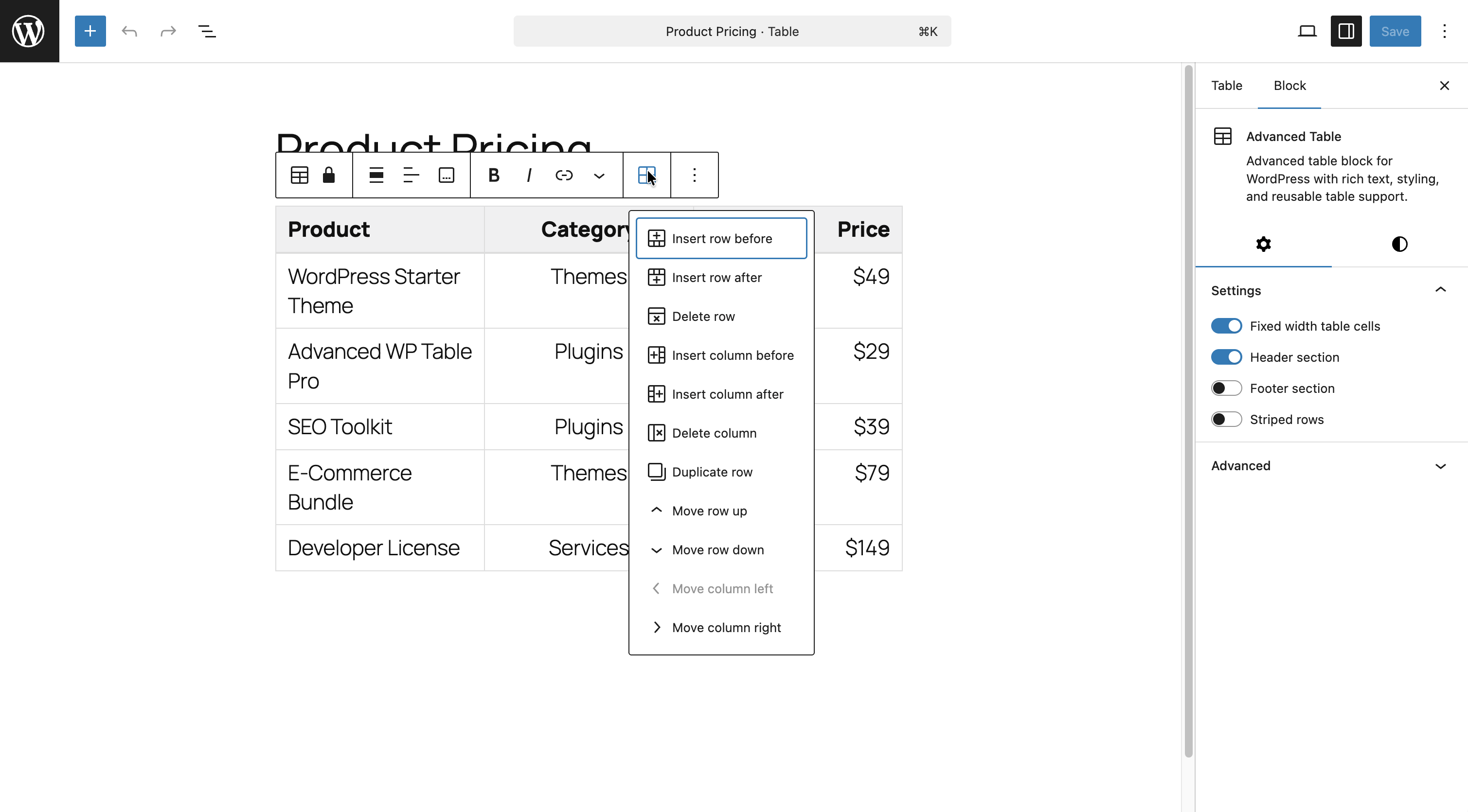Click the editor canvas vertical scrollbar
1468x812 pixels.
pyautogui.click(x=1188, y=410)
